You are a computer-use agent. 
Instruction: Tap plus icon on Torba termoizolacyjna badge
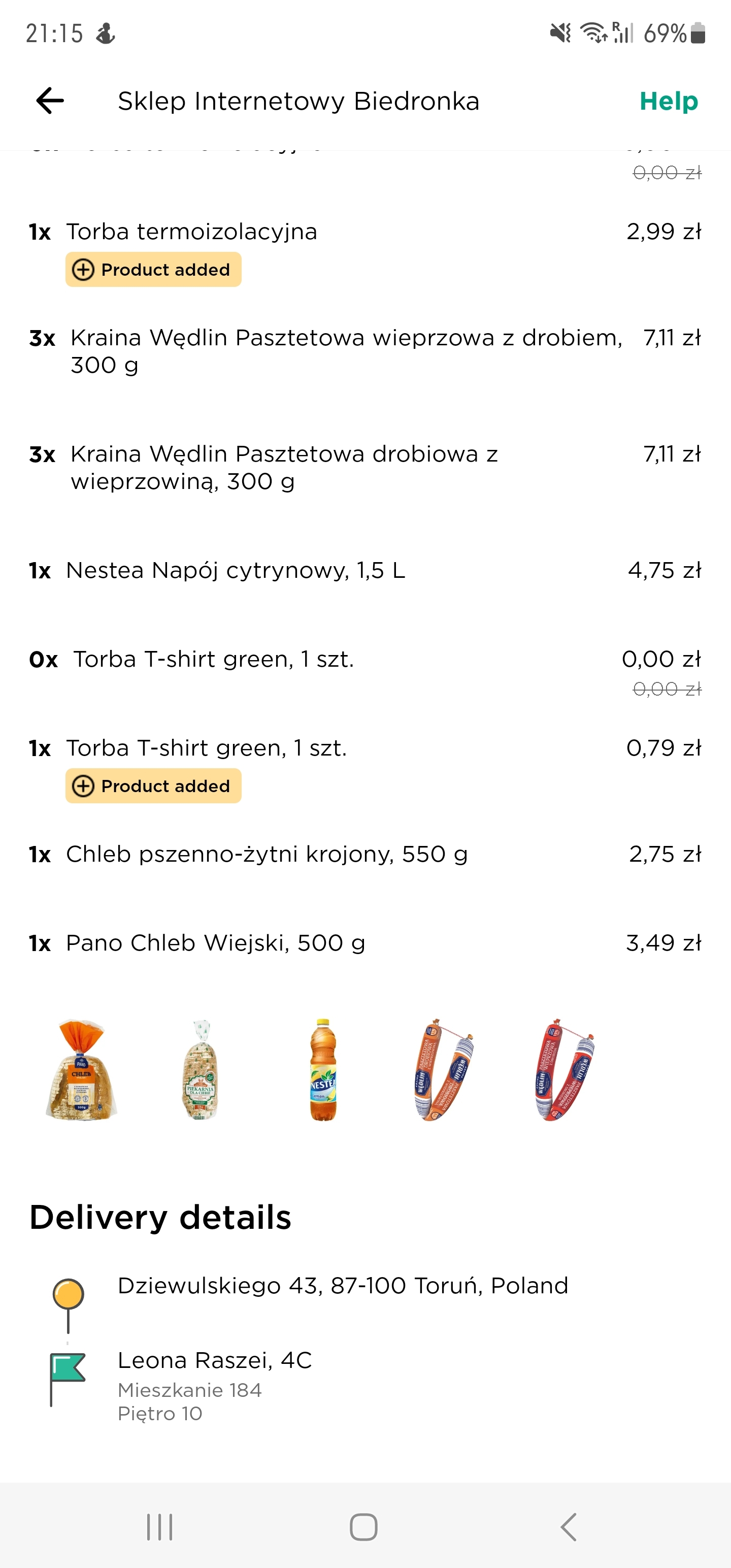pyautogui.click(x=83, y=270)
